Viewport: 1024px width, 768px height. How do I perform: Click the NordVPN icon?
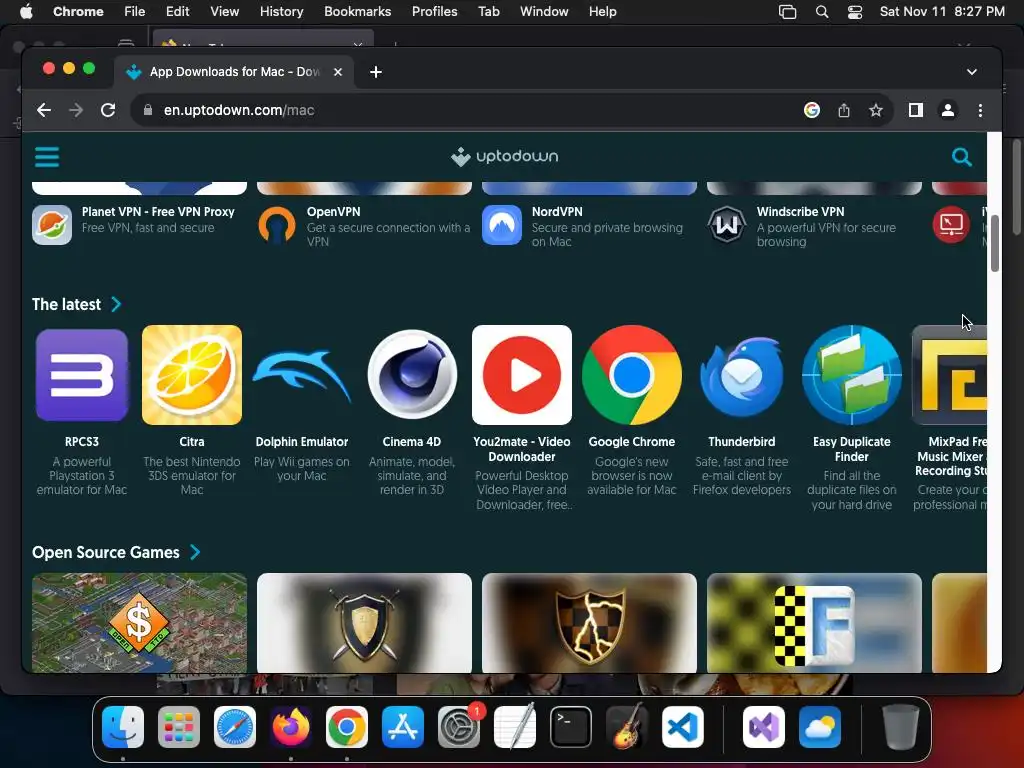tap(502, 225)
